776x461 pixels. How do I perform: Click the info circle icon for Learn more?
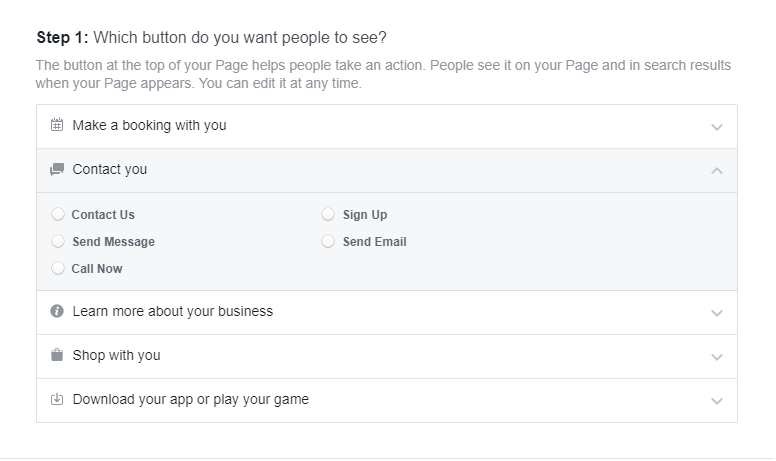click(57, 311)
